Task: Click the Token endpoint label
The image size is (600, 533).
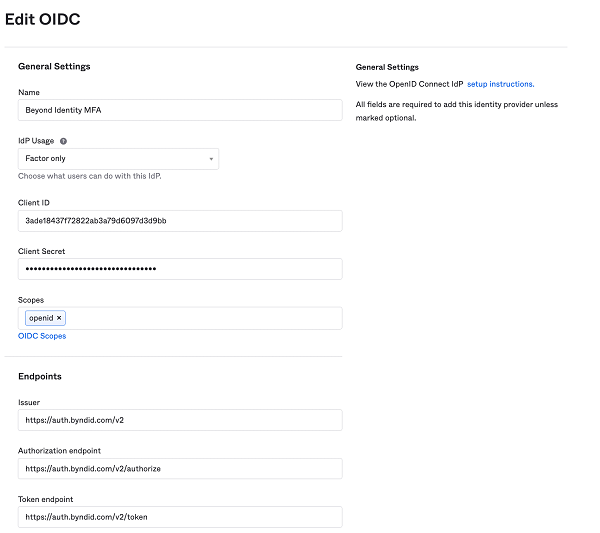Action: coord(45,500)
